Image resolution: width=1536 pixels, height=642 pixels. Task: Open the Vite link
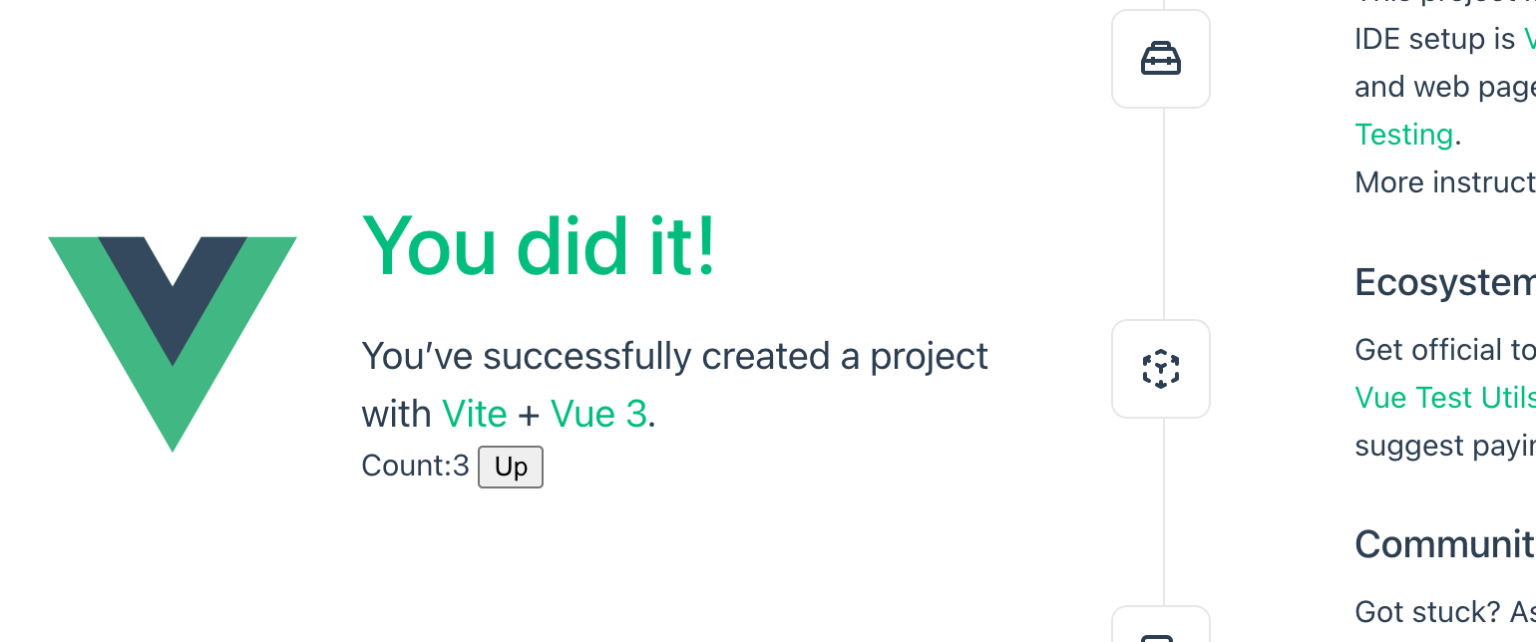474,413
